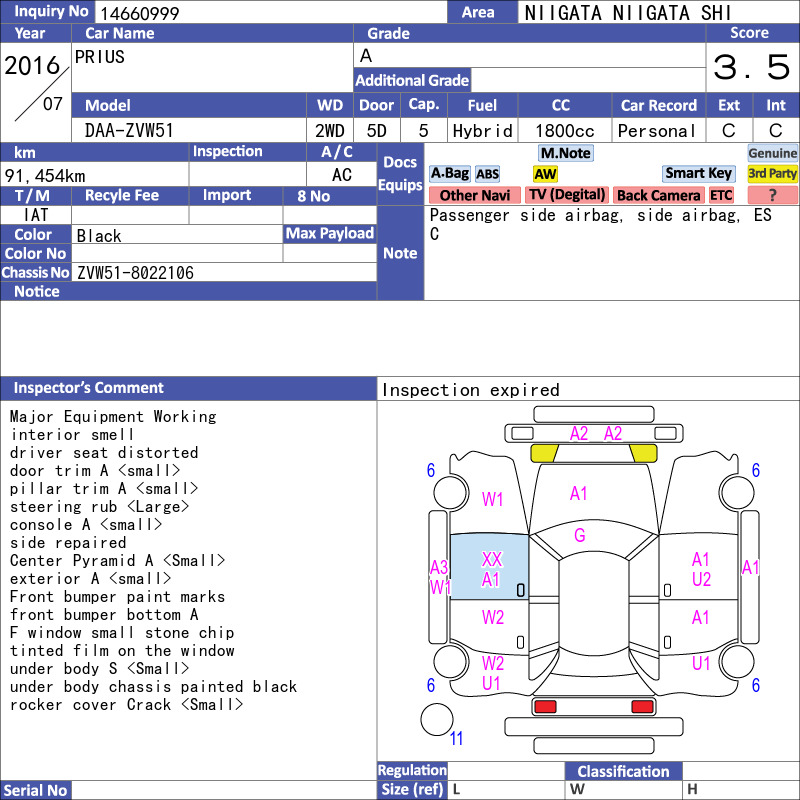Click the engine size 1800cc
The height and width of the screenshot is (800, 800).
coord(564,131)
